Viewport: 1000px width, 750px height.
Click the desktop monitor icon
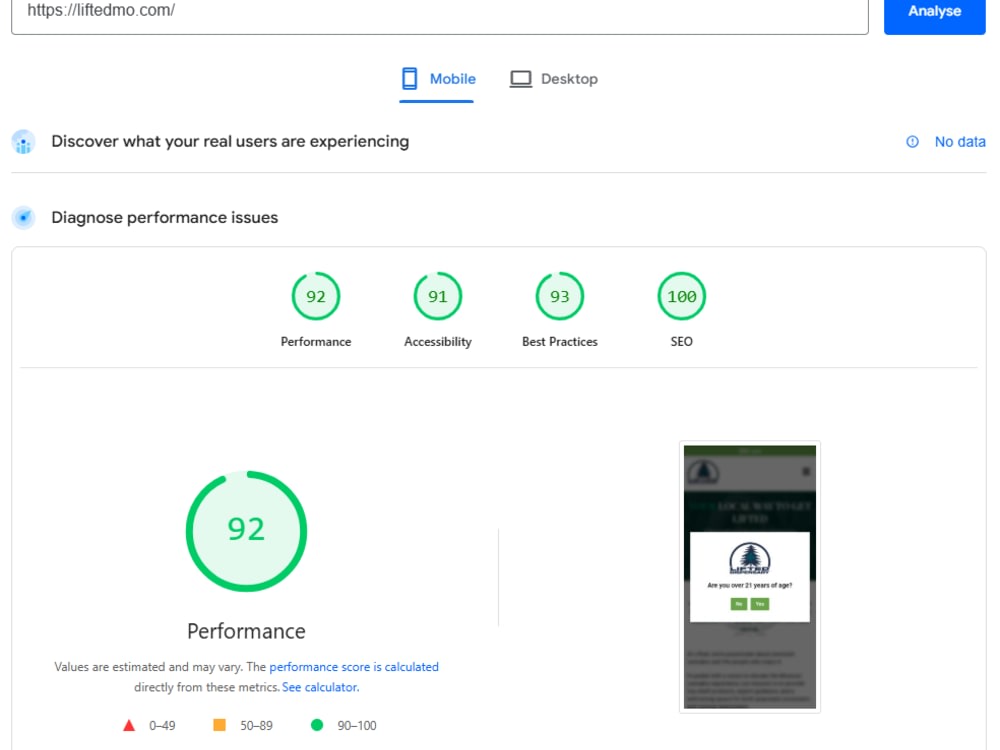[520, 79]
